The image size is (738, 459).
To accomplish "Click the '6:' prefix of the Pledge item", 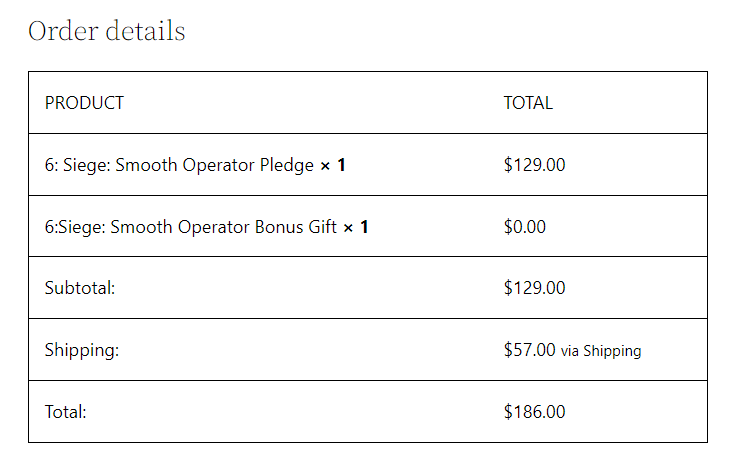I will (52, 165).
